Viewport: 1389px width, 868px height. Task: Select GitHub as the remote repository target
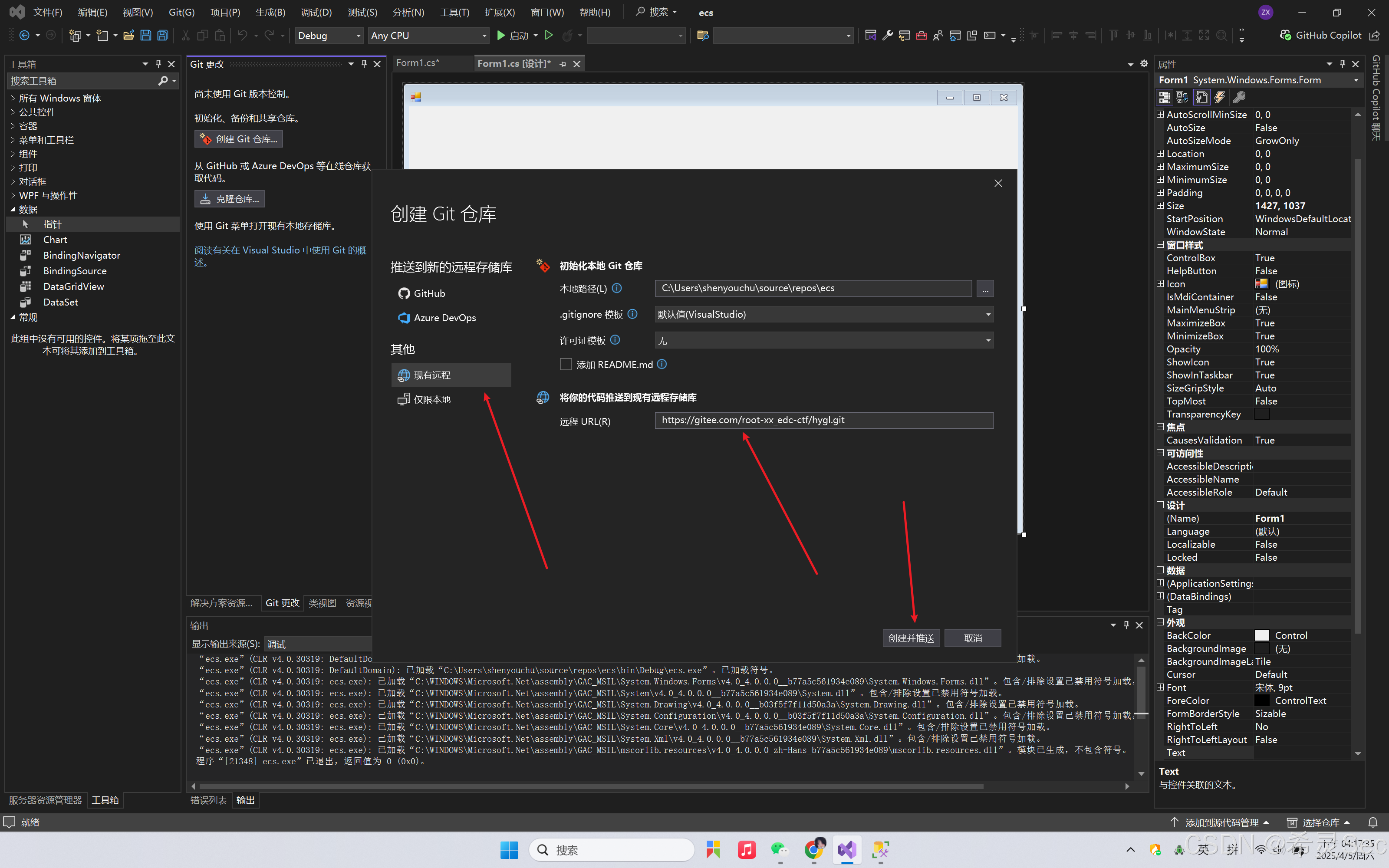pyautogui.click(x=429, y=293)
